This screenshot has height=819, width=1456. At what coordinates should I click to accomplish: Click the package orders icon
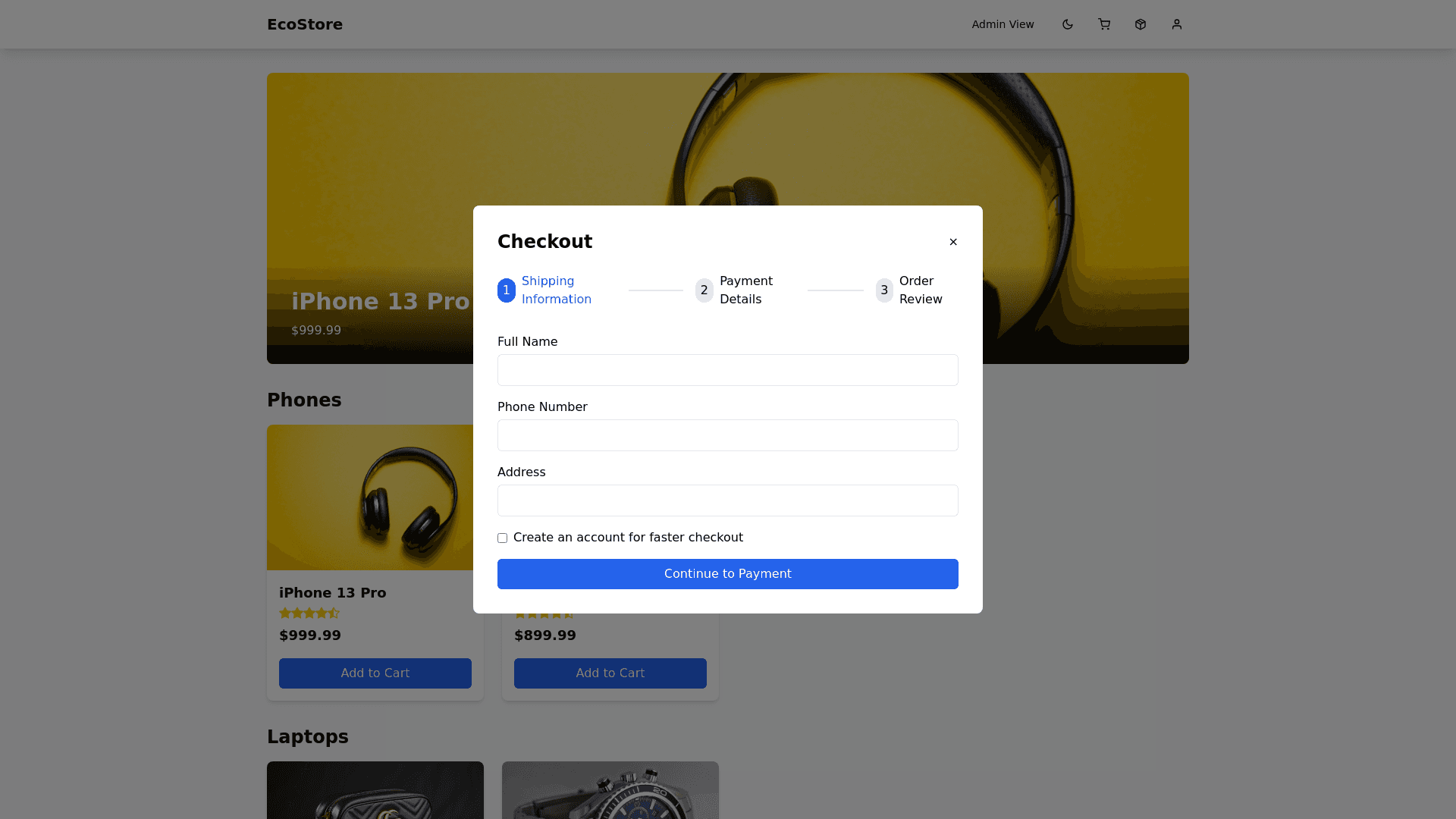pos(1140,24)
